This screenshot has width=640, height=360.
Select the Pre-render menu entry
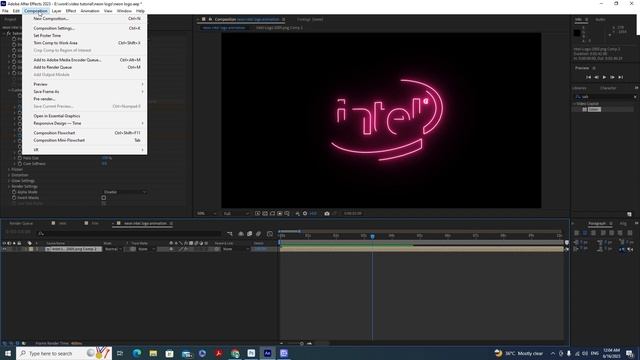(x=44, y=99)
